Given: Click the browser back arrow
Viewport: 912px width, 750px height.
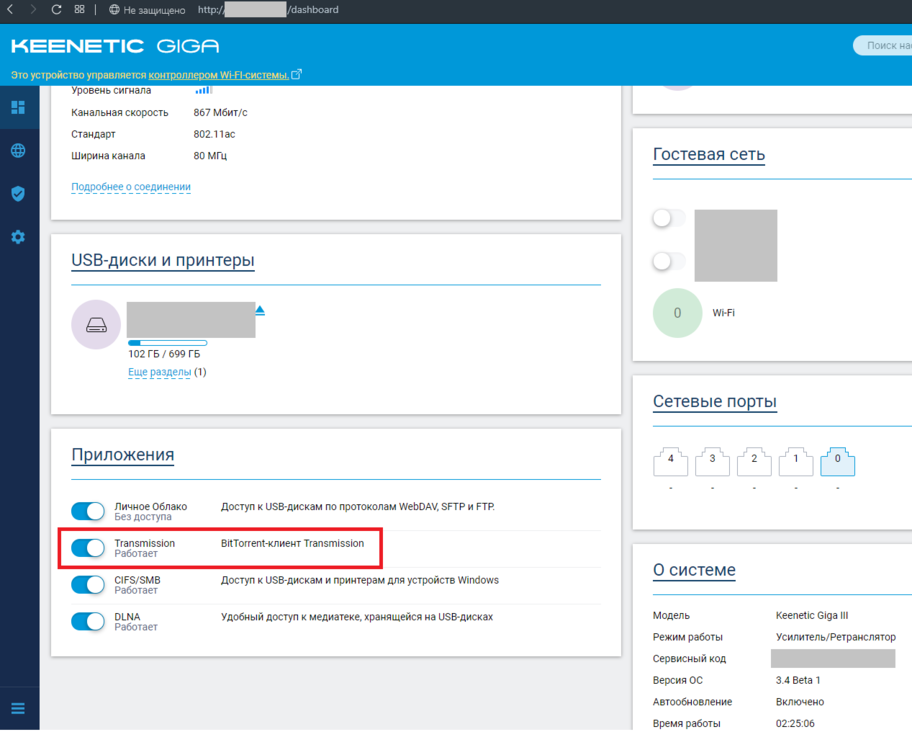Looking at the screenshot, I should pyautogui.click(x=10, y=9).
